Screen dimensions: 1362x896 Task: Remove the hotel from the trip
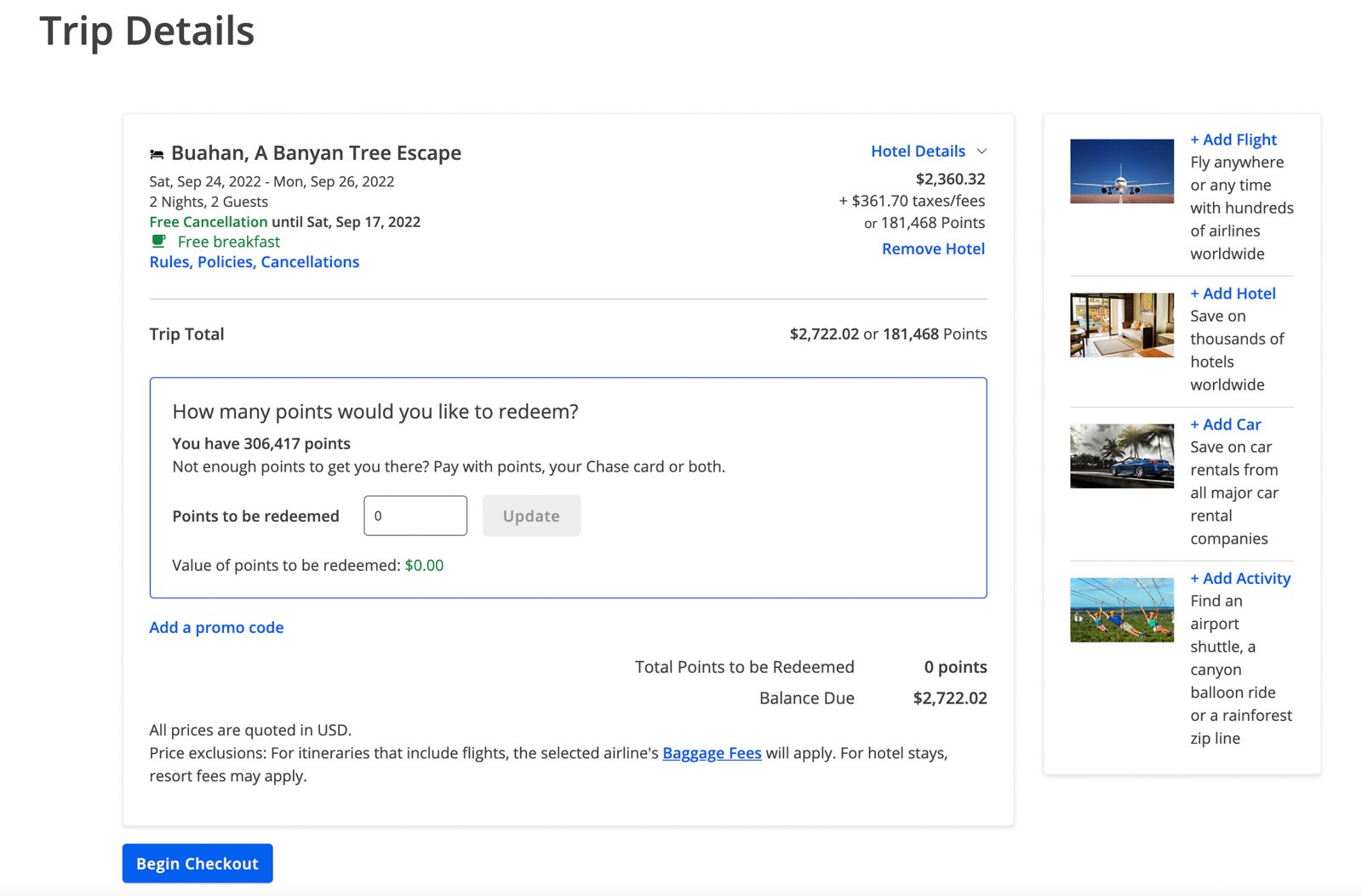click(x=933, y=249)
